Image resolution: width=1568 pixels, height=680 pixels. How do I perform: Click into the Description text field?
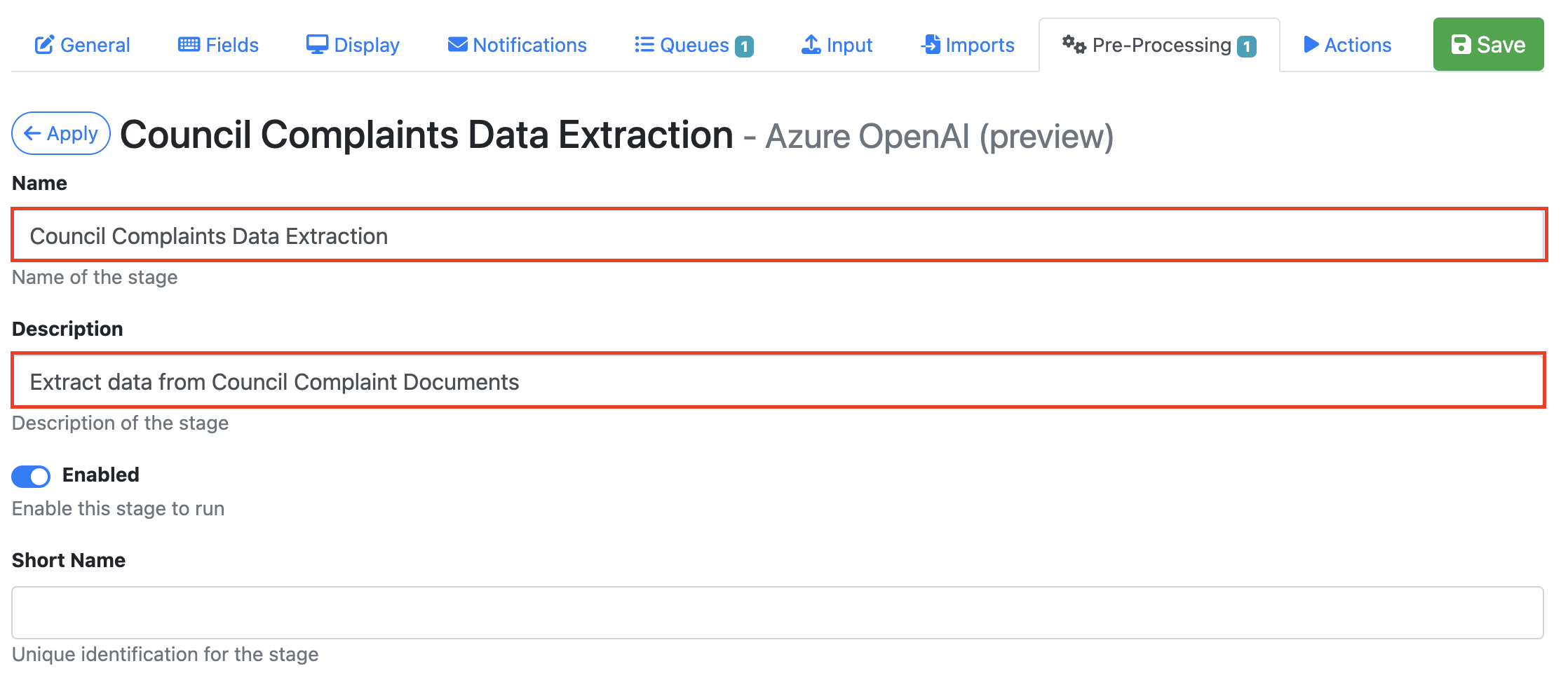[x=778, y=381]
